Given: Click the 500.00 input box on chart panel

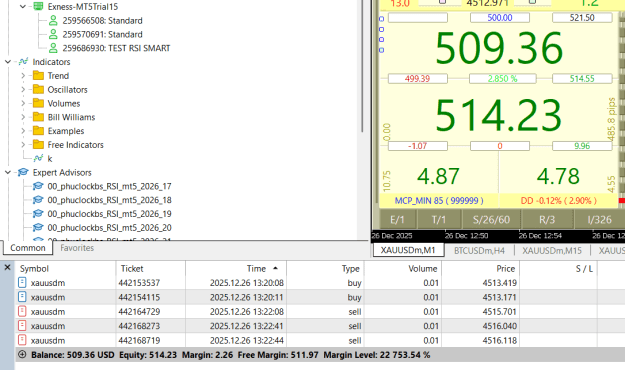Looking at the screenshot, I should pyautogui.click(x=500, y=18).
